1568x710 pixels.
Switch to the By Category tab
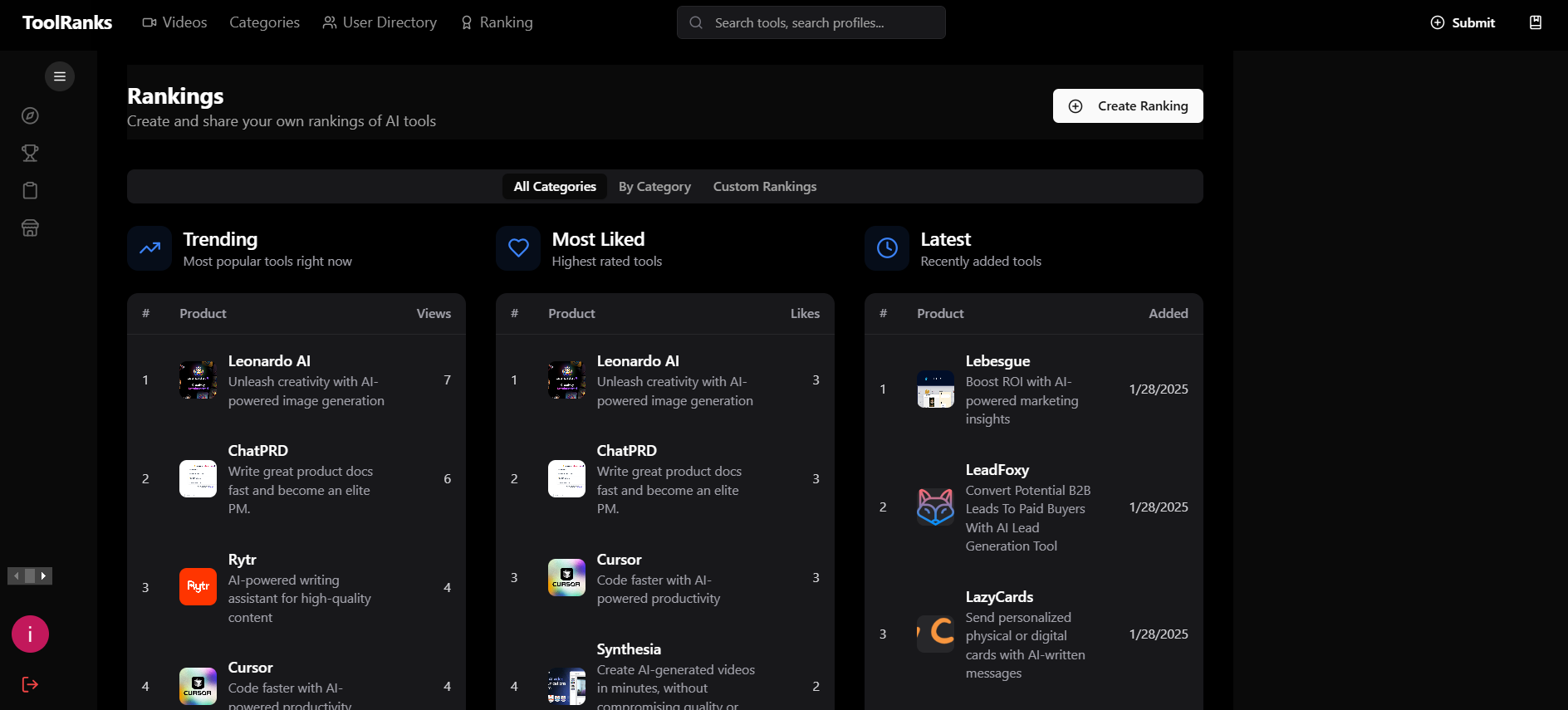click(x=654, y=187)
